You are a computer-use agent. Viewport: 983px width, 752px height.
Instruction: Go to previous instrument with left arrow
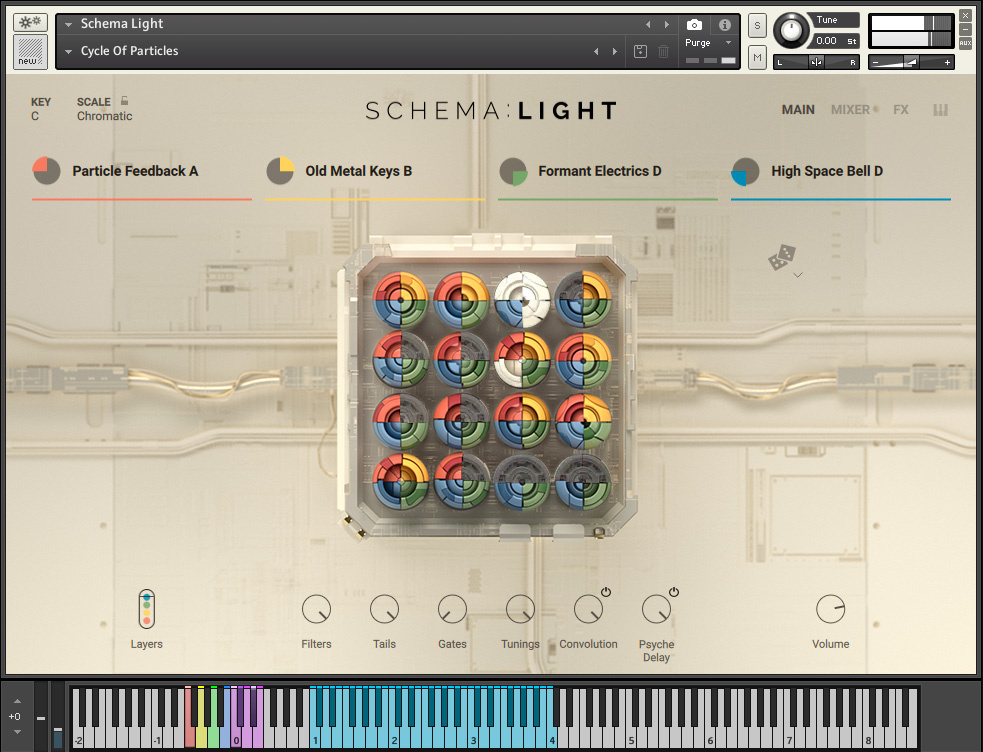click(648, 24)
